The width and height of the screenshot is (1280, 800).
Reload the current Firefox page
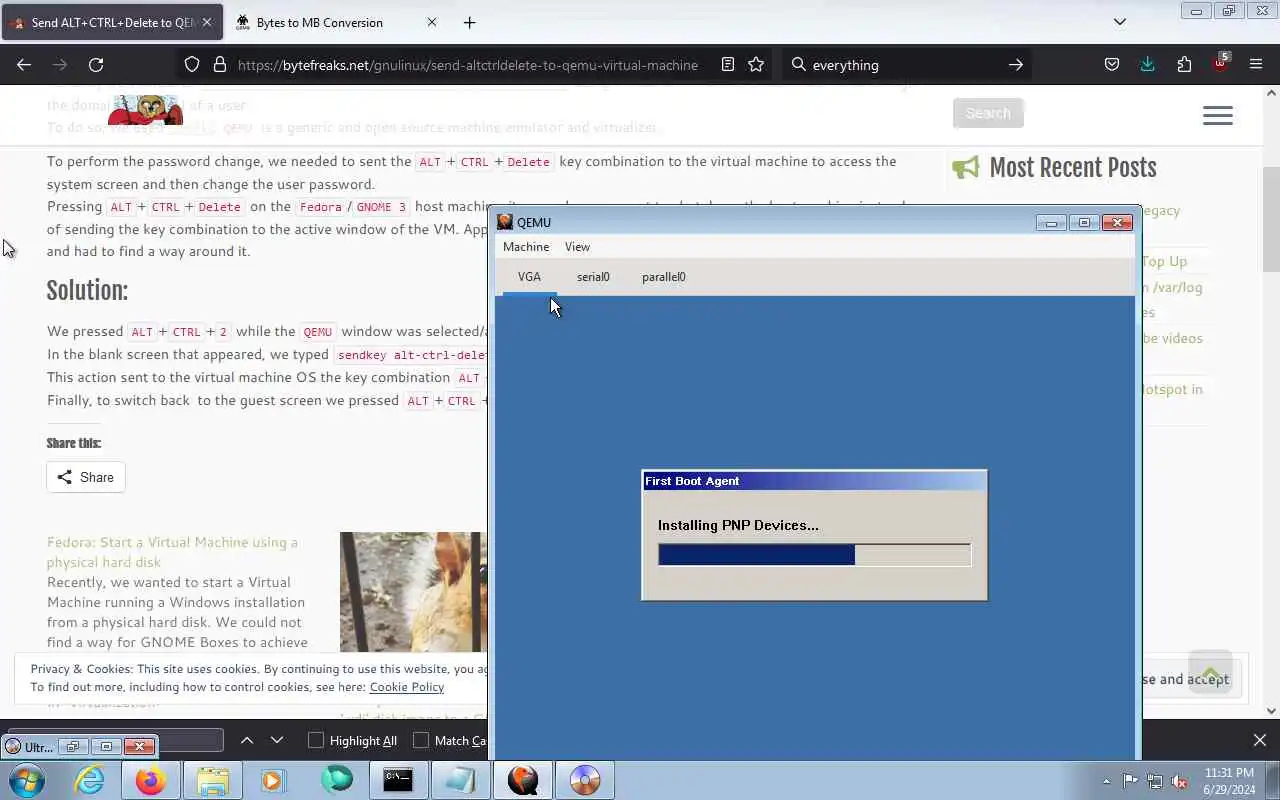click(96, 64)
